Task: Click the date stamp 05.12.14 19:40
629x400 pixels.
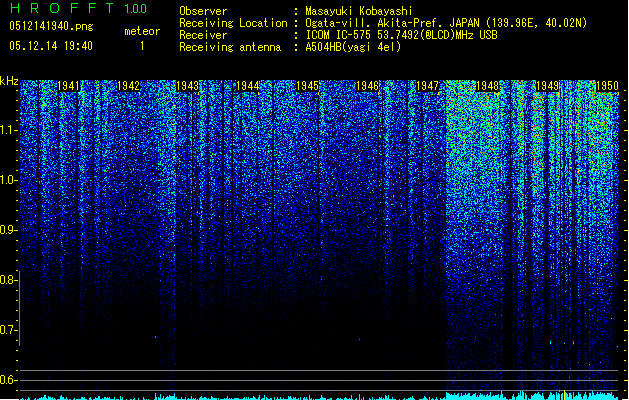Action: (x=51, y=46)
